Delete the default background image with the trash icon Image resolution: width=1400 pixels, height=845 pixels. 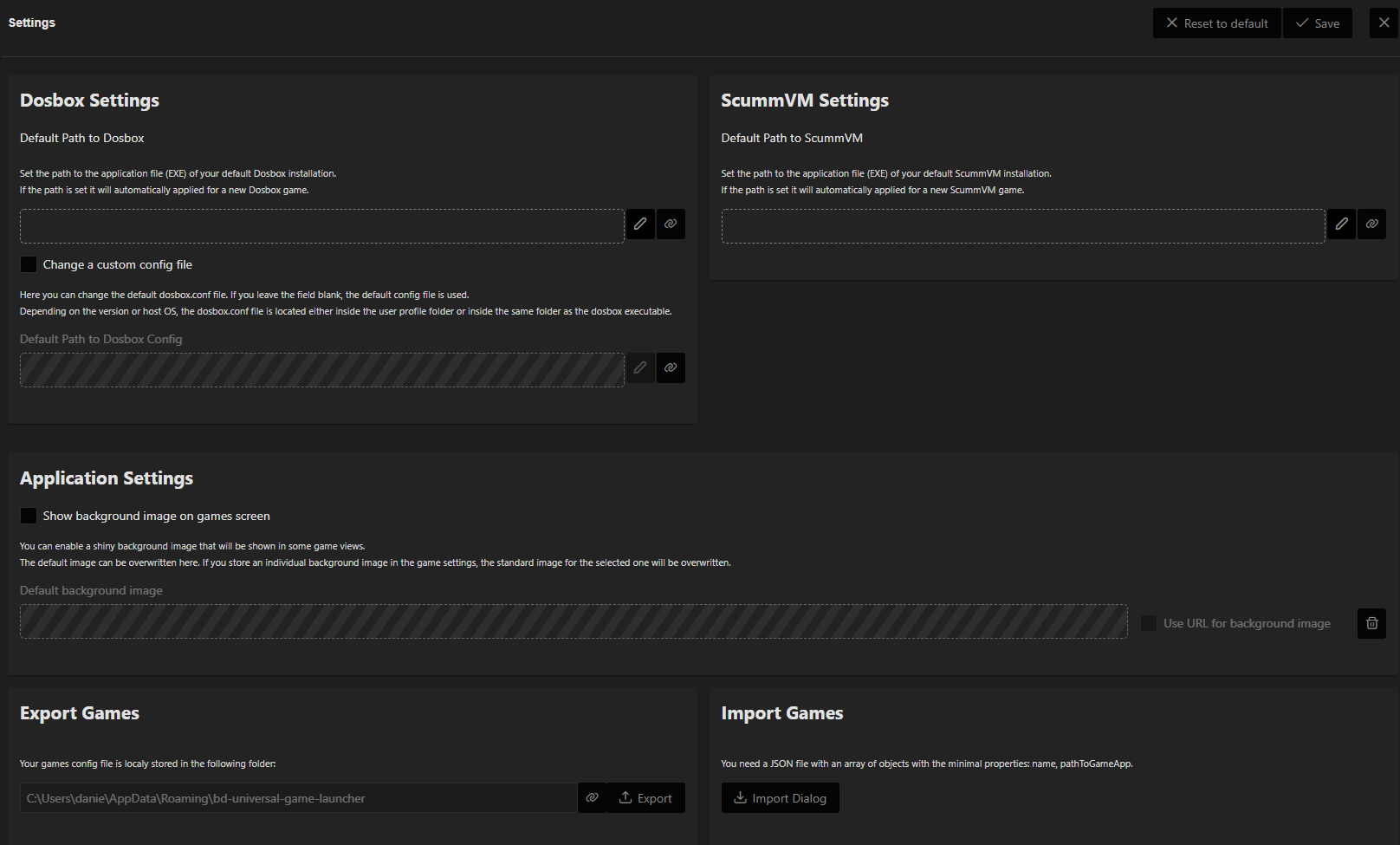(x=1371, y=623)
